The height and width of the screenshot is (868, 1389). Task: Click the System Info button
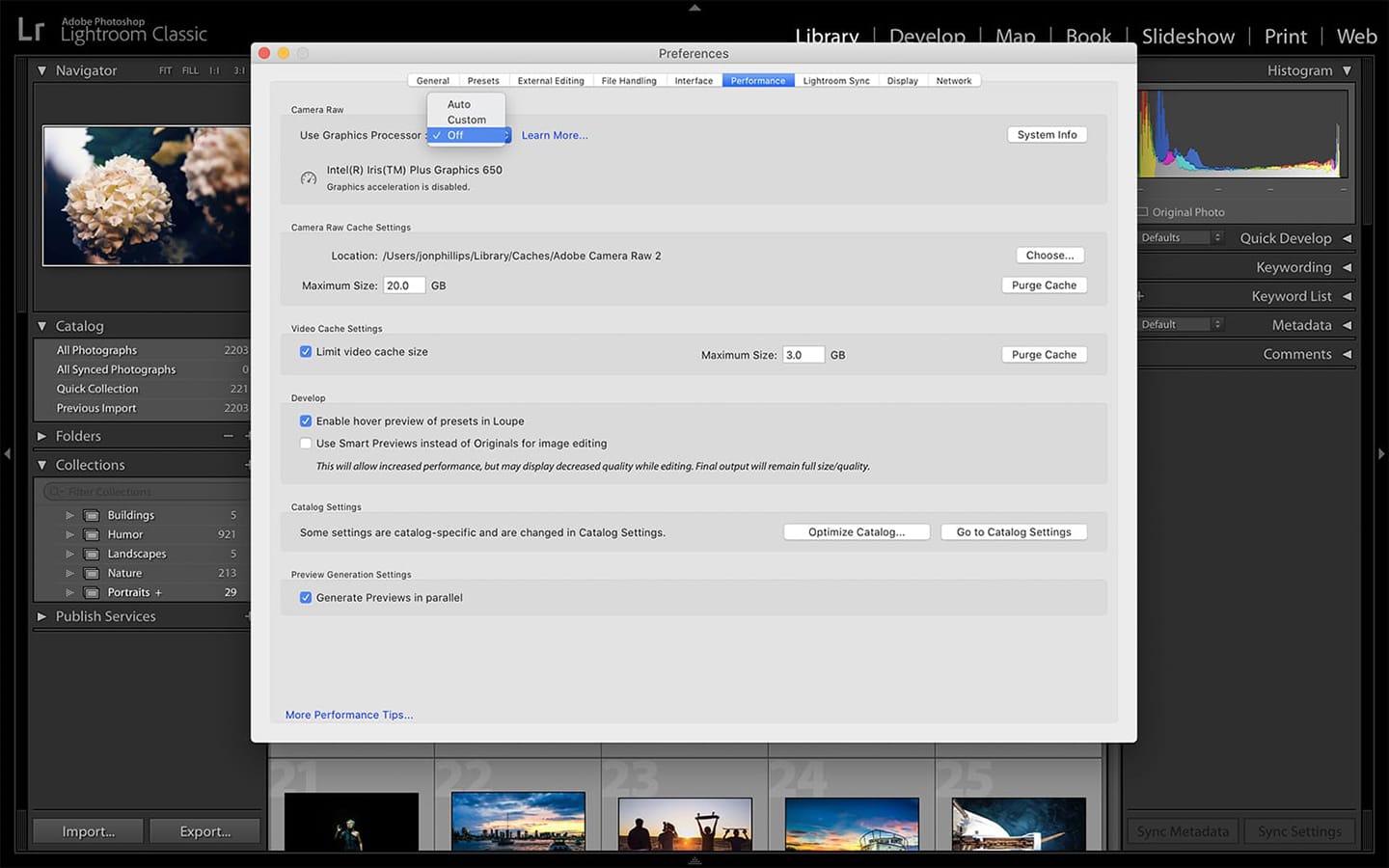pyautogui.click(x=1047, y=135)
